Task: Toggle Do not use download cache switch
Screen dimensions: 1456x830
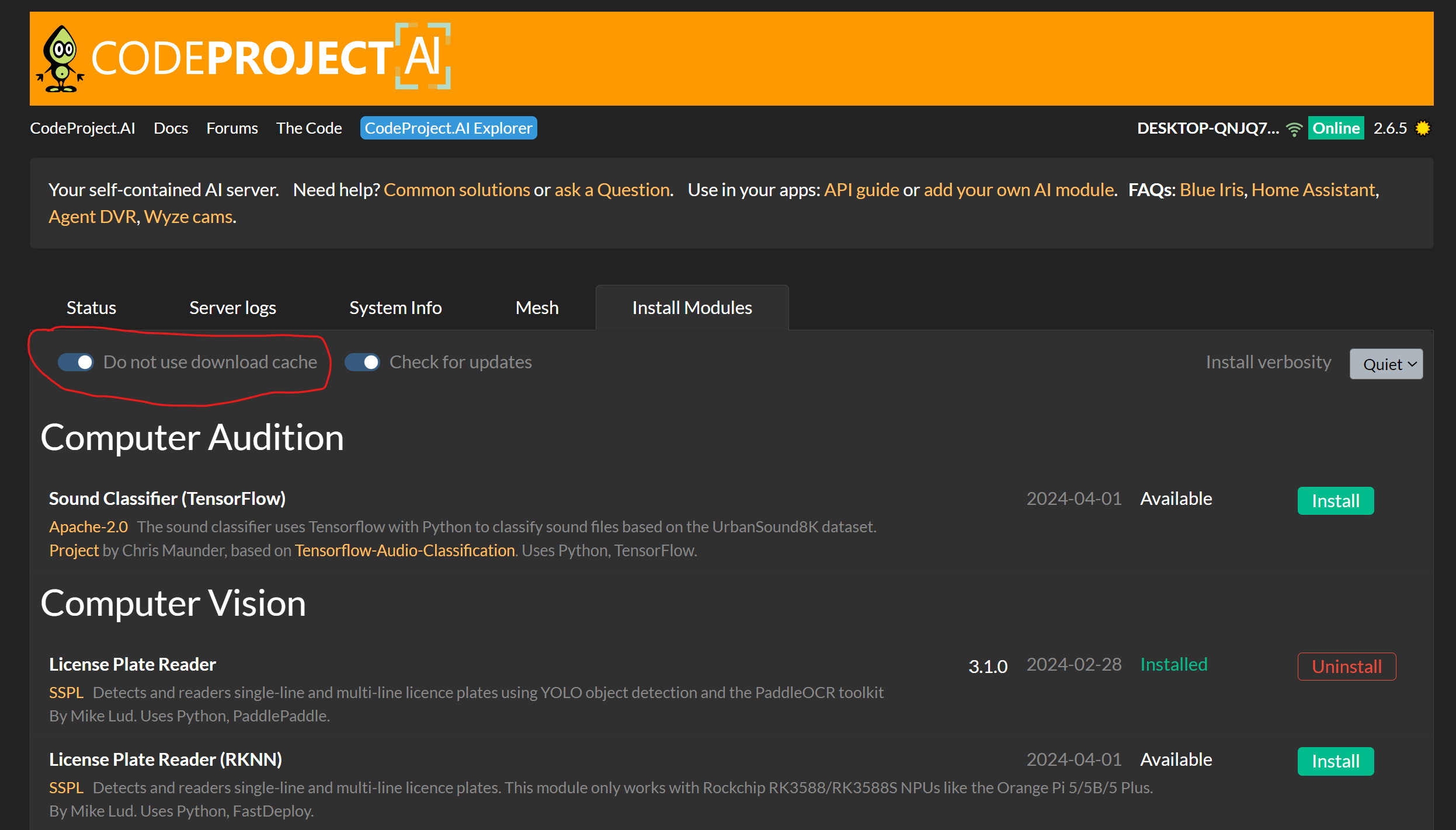Action: click(76, 362)
